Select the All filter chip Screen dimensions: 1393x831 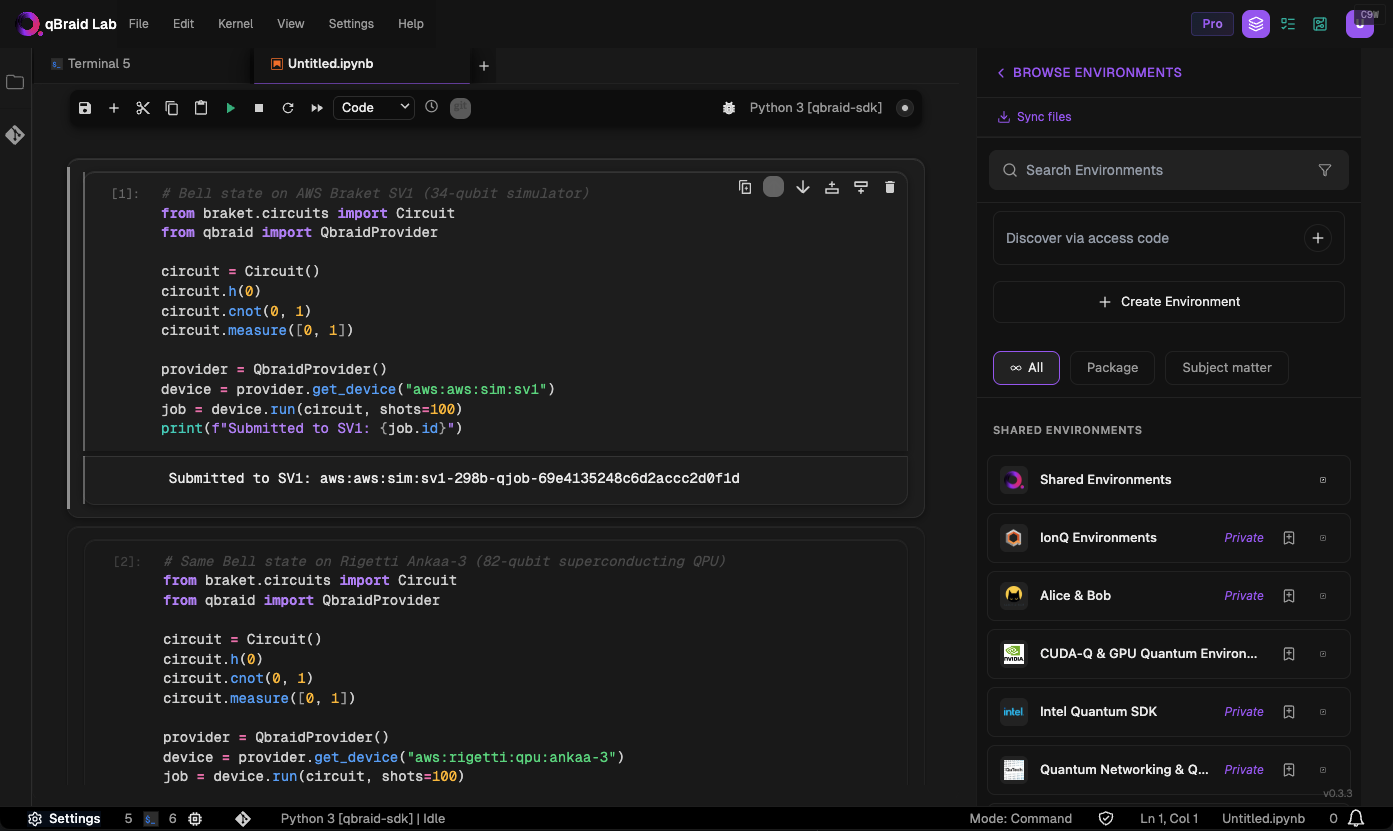pyautogui.click(x=1026, y=367)
